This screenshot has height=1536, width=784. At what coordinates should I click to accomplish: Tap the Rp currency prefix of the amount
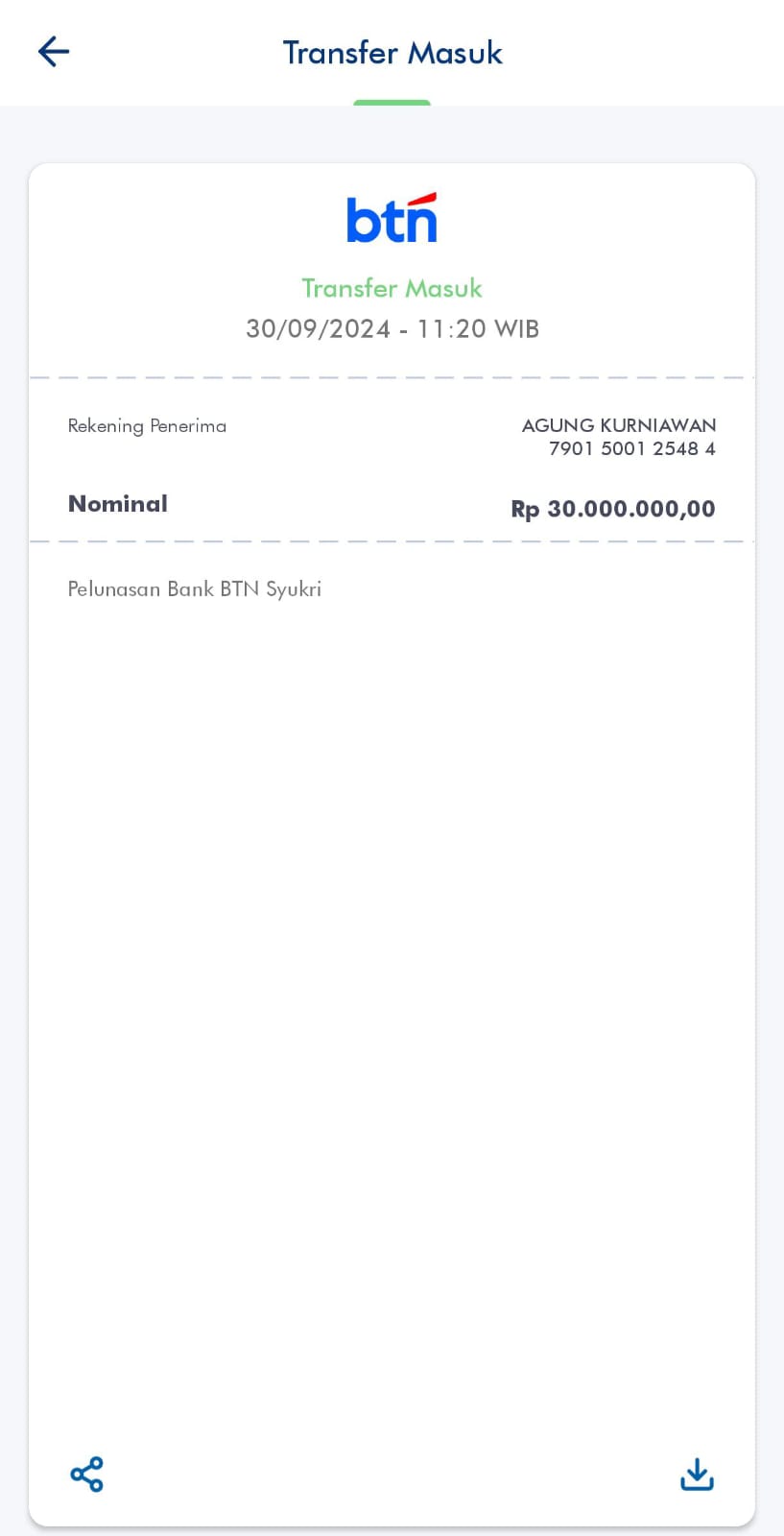(525, 510)
